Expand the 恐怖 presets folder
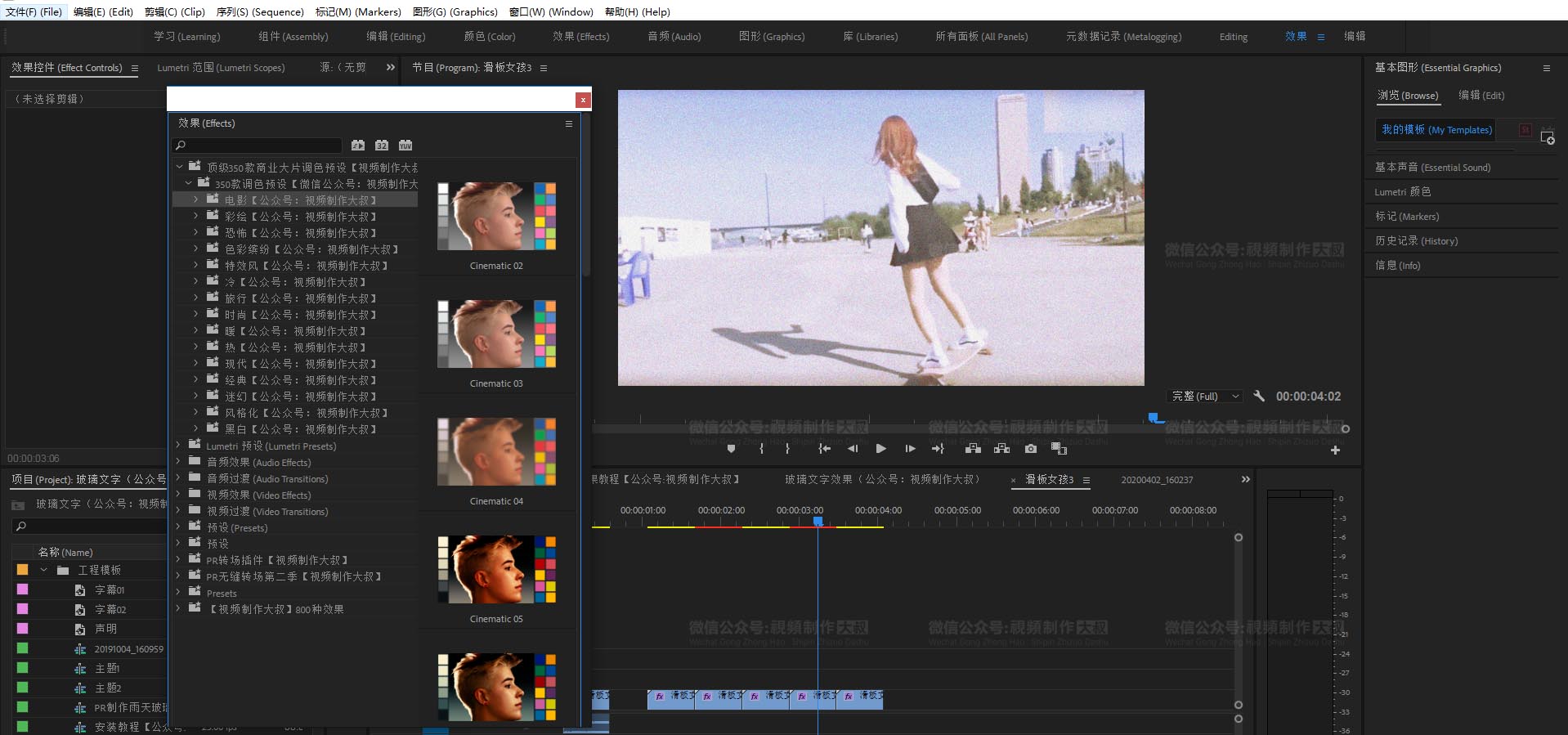 196,233
